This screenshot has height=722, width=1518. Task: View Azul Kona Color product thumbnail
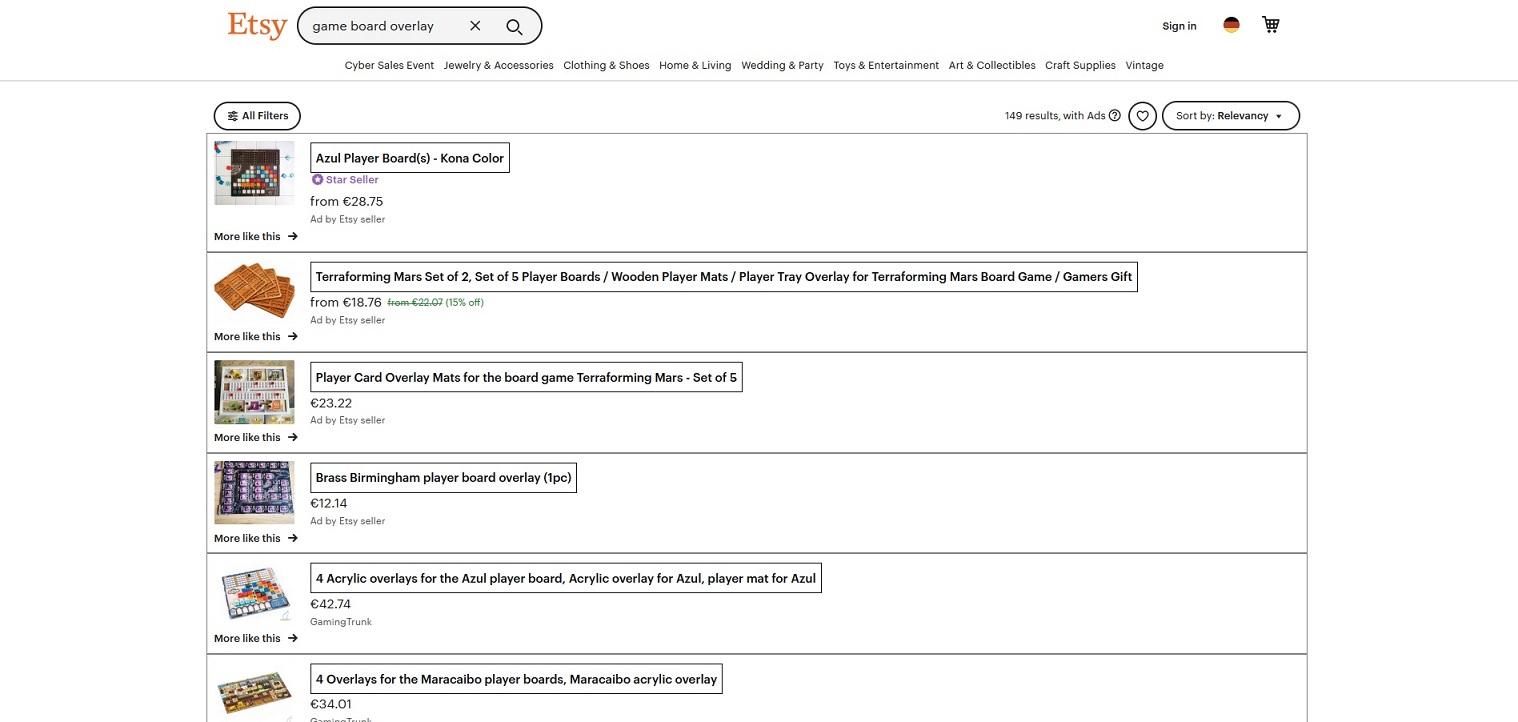tap(254, 173)
